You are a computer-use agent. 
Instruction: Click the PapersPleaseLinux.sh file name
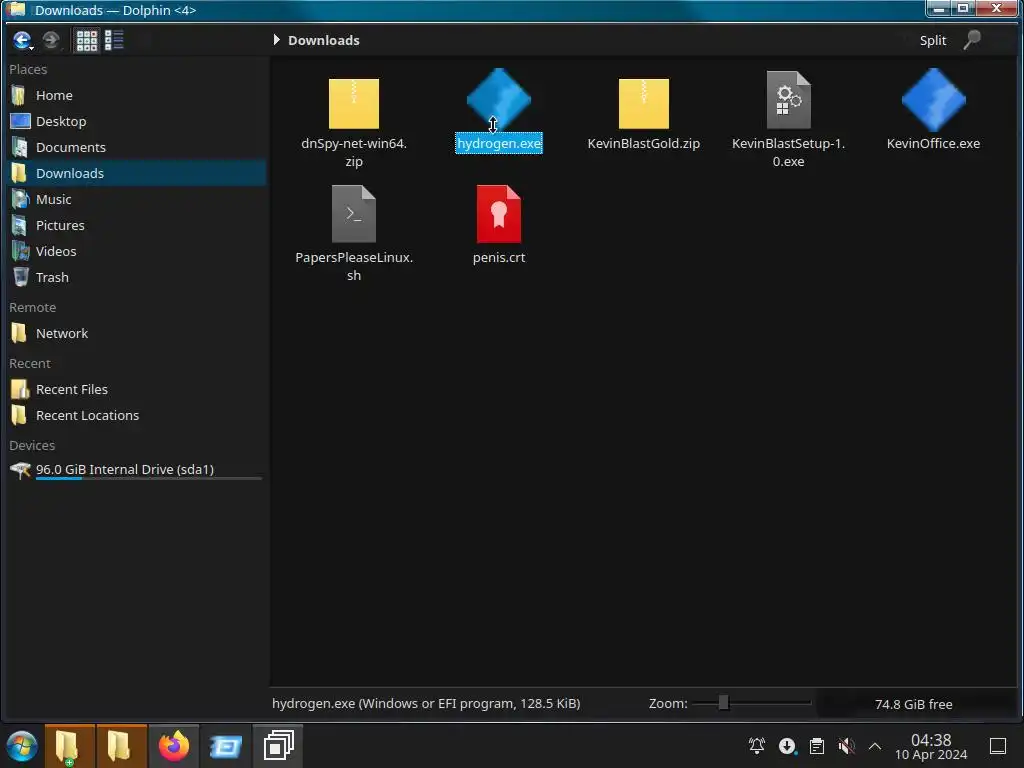pyautogui.click(x=354, y=266)
